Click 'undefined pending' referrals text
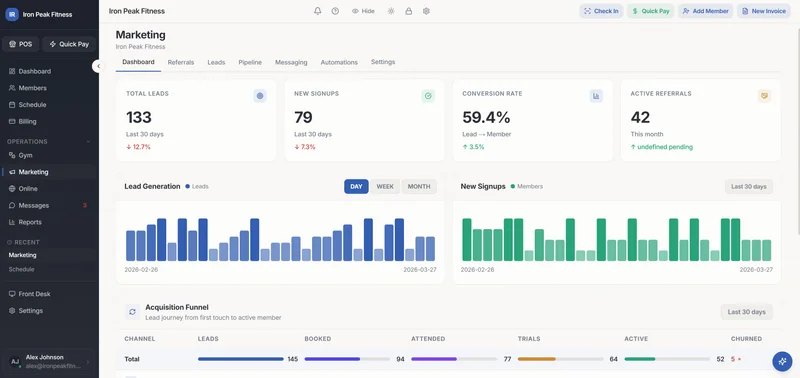800x378 pixels. [665, 147]
